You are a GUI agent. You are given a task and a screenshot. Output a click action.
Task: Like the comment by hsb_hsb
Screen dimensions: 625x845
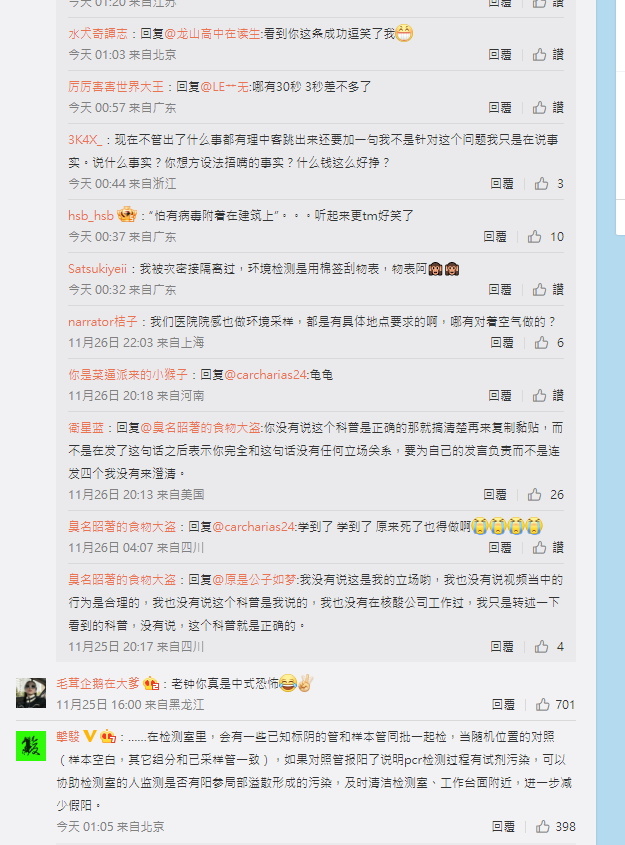545,237
